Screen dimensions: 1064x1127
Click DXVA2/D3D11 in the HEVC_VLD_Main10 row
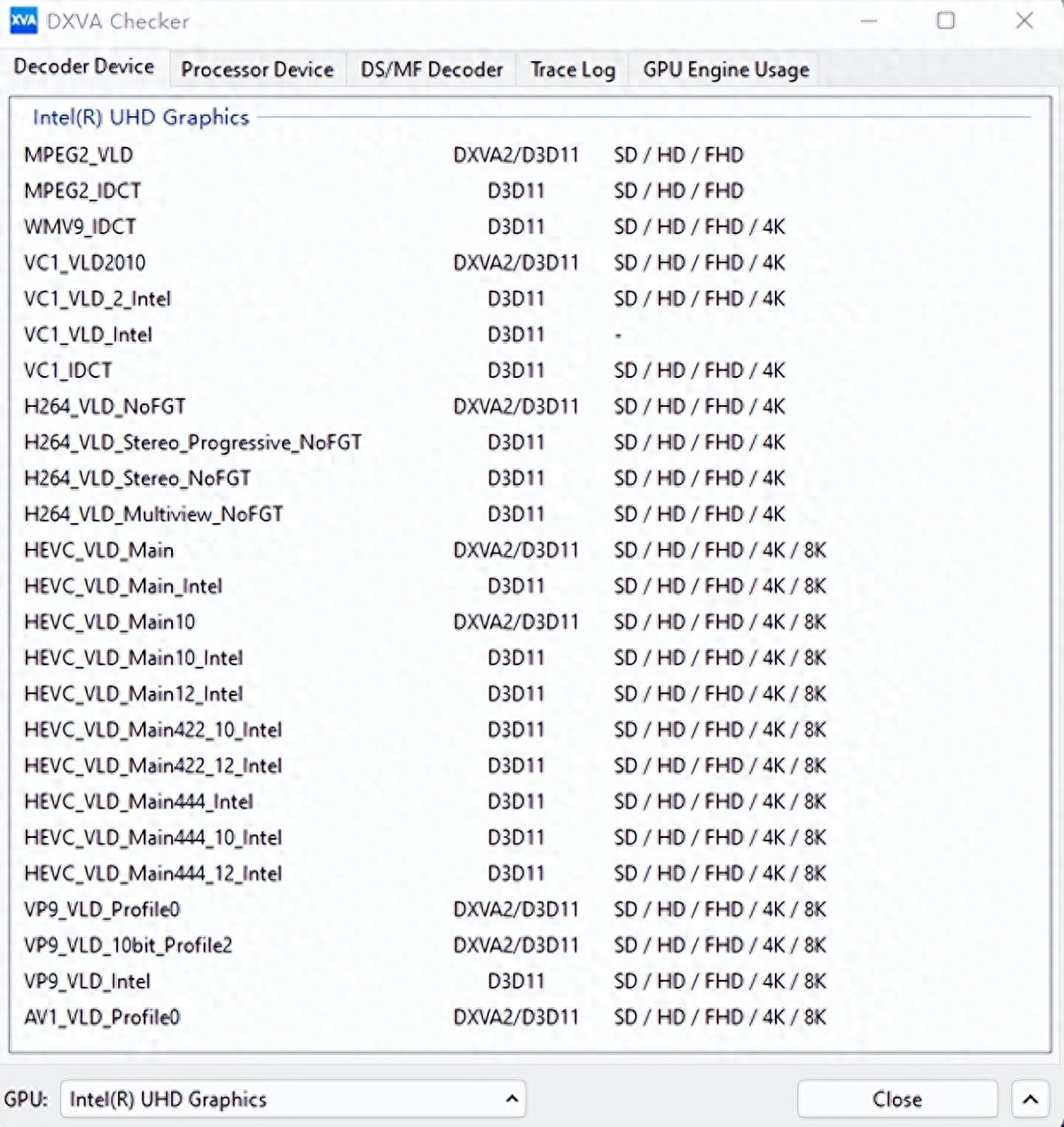[x=516, y=622]
